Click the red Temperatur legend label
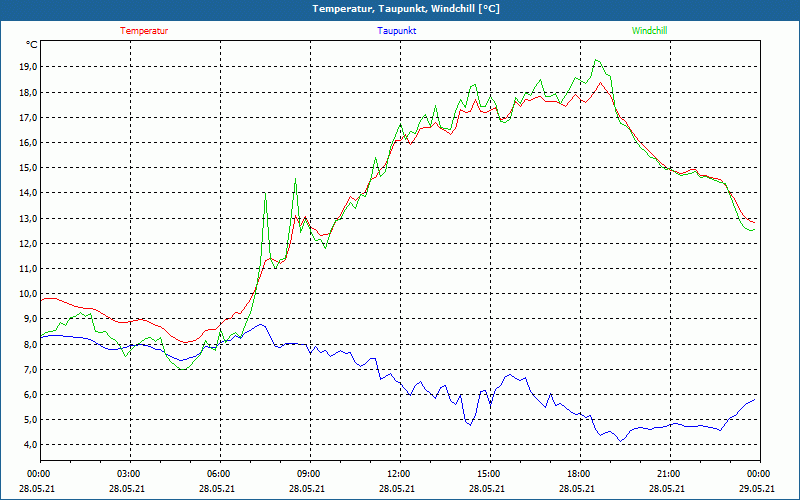800x500 pixels. tap(144, 31)
